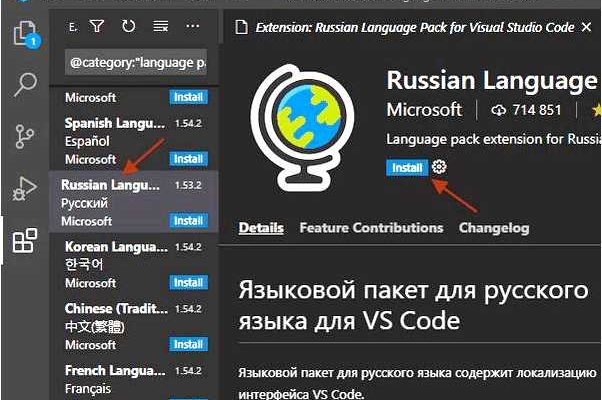The image size is (602, 400).
Task: Click the Microsoft publisher link in details
Action: tap(424, 110)
